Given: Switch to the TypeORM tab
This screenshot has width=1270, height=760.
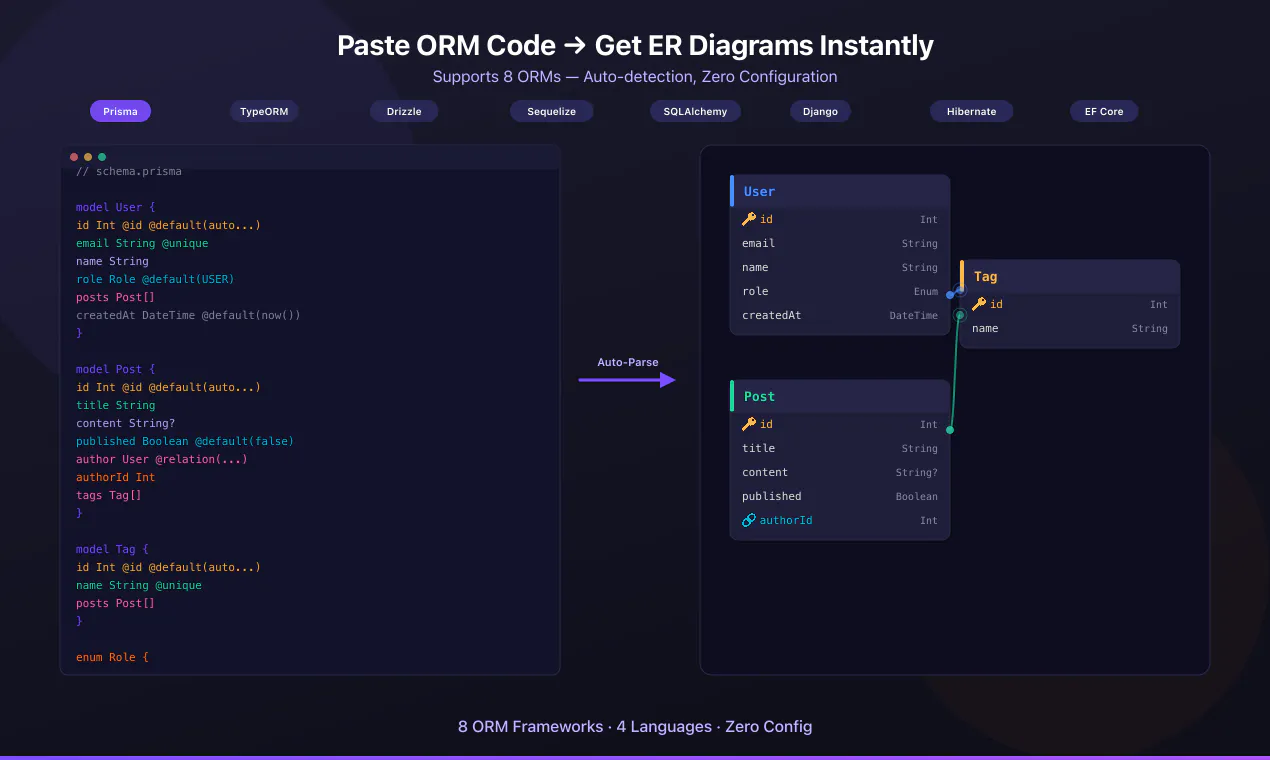Looking at the screenshot, I should [x=264, y=111].
